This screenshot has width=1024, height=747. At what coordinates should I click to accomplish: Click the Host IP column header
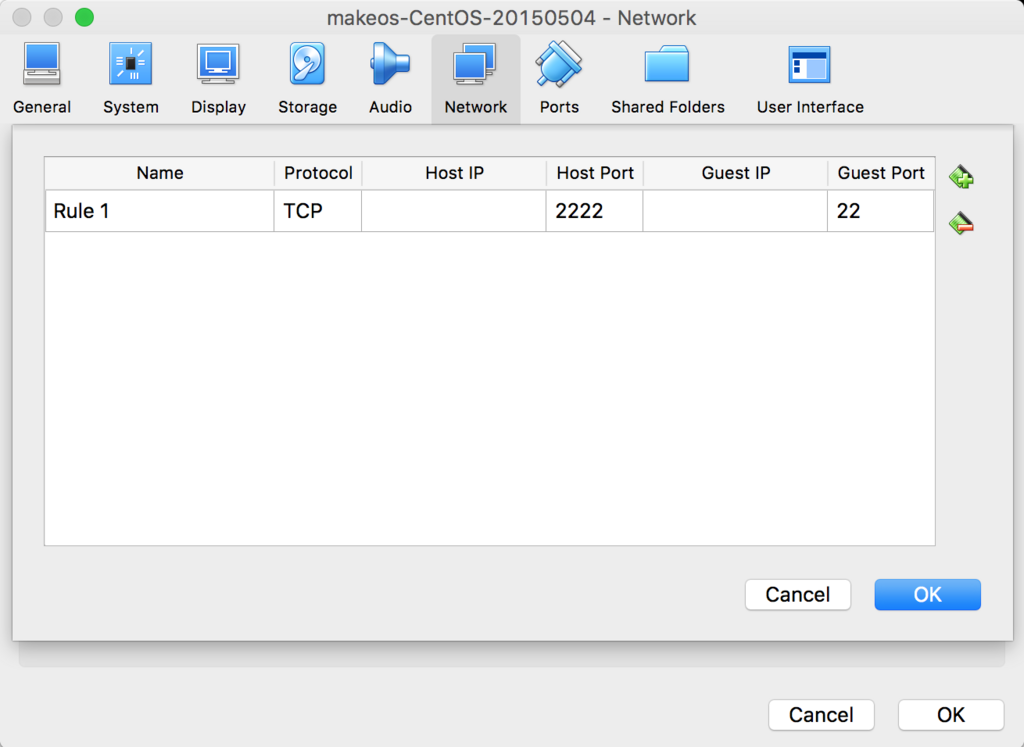pos(454,173)
